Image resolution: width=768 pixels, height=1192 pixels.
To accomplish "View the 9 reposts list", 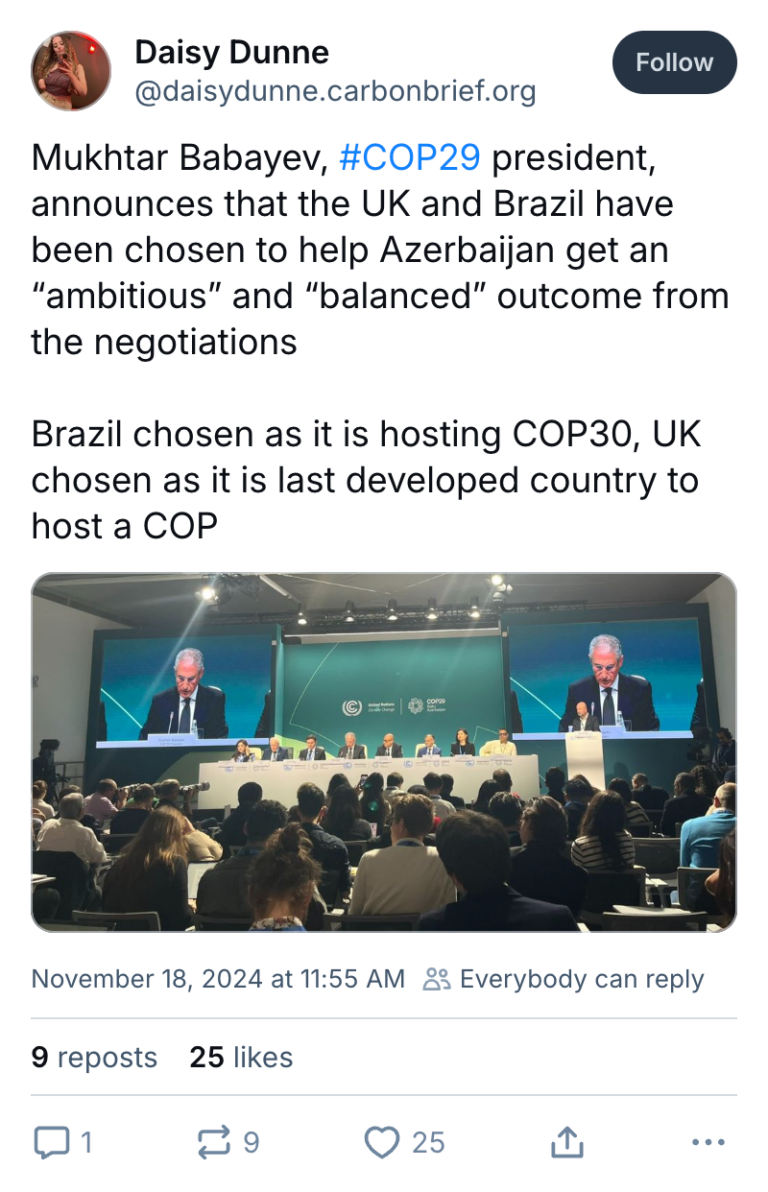I will [95, 1057].
